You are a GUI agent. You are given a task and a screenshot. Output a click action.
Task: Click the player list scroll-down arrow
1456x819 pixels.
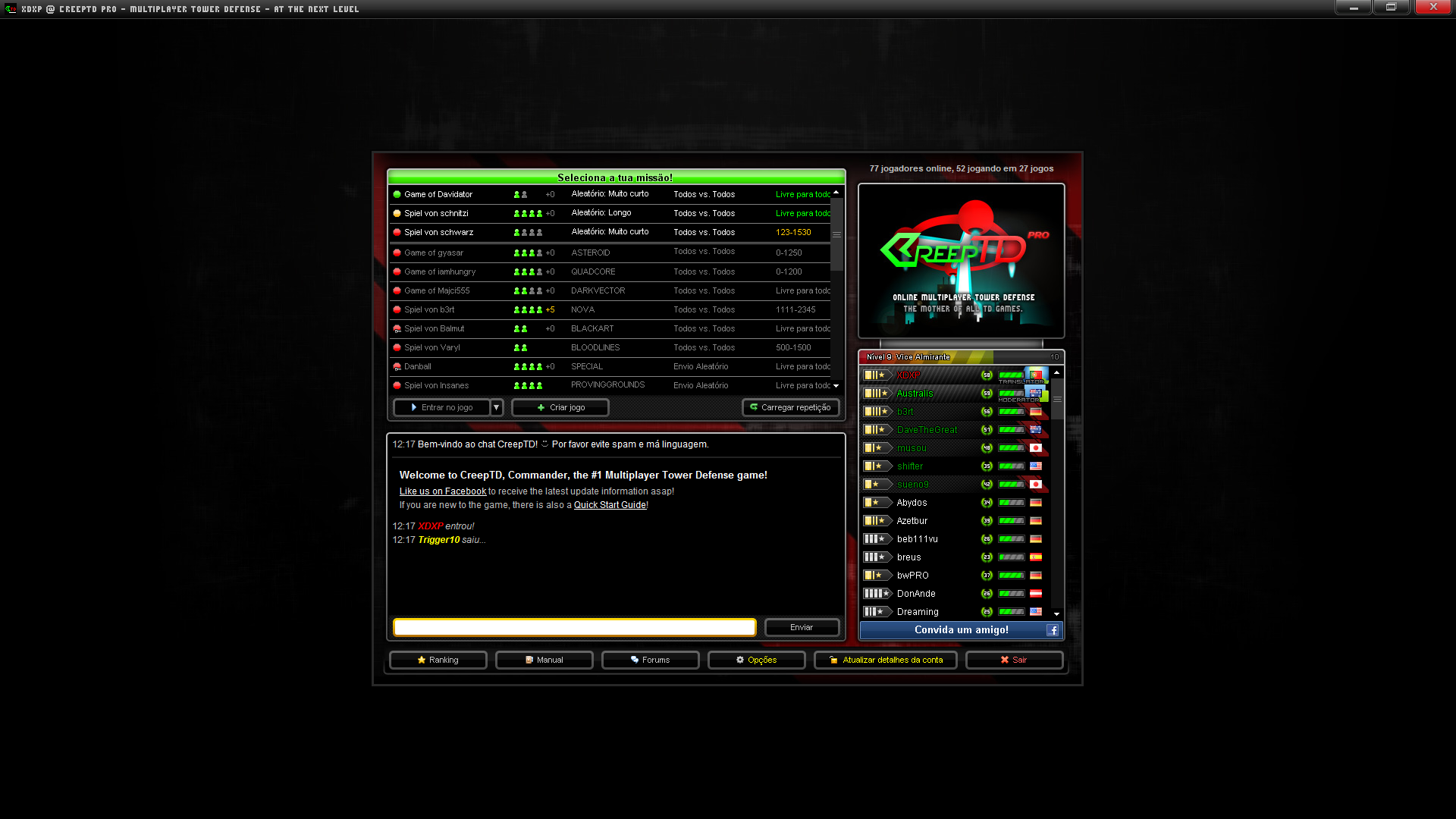(1057, 614)
